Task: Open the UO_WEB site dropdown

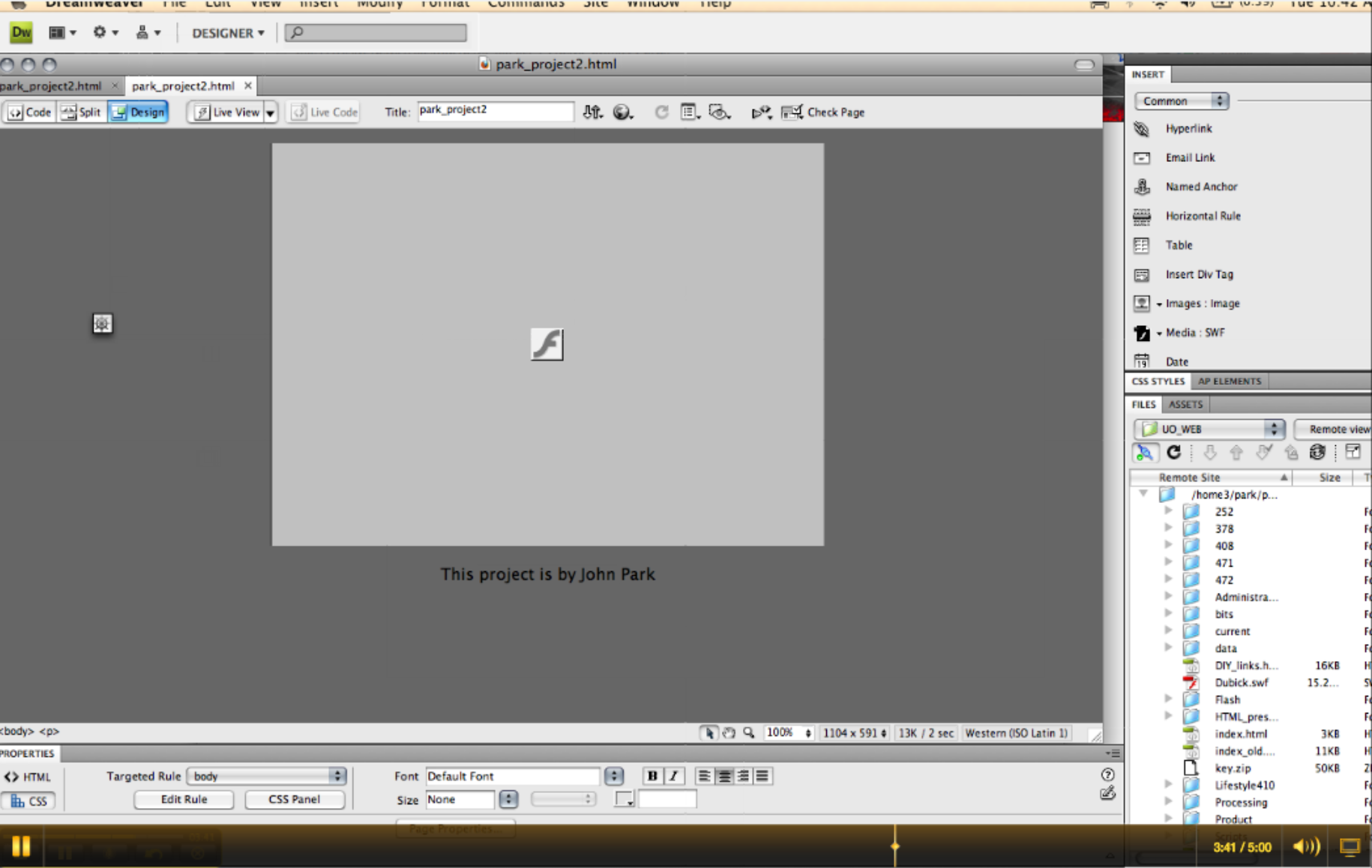Action: 1210,429
